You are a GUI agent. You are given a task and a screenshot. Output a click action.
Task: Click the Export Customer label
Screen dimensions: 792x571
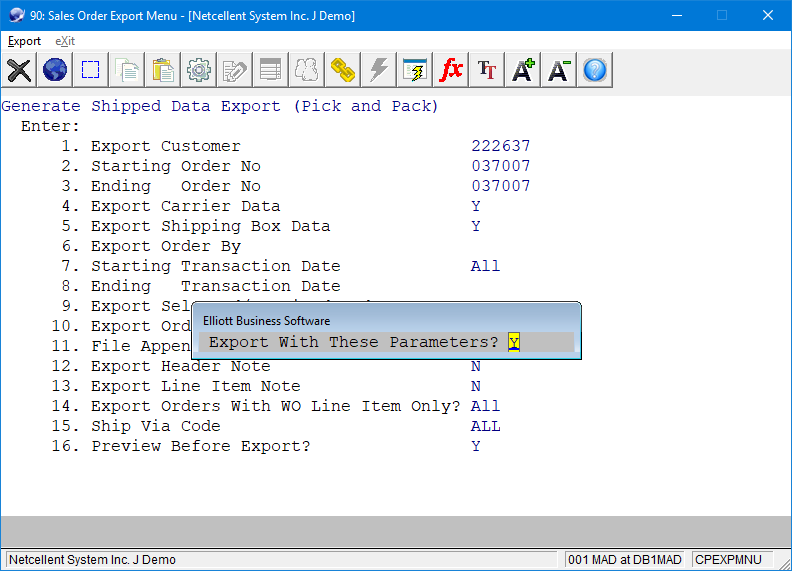[x=166, y=146]
